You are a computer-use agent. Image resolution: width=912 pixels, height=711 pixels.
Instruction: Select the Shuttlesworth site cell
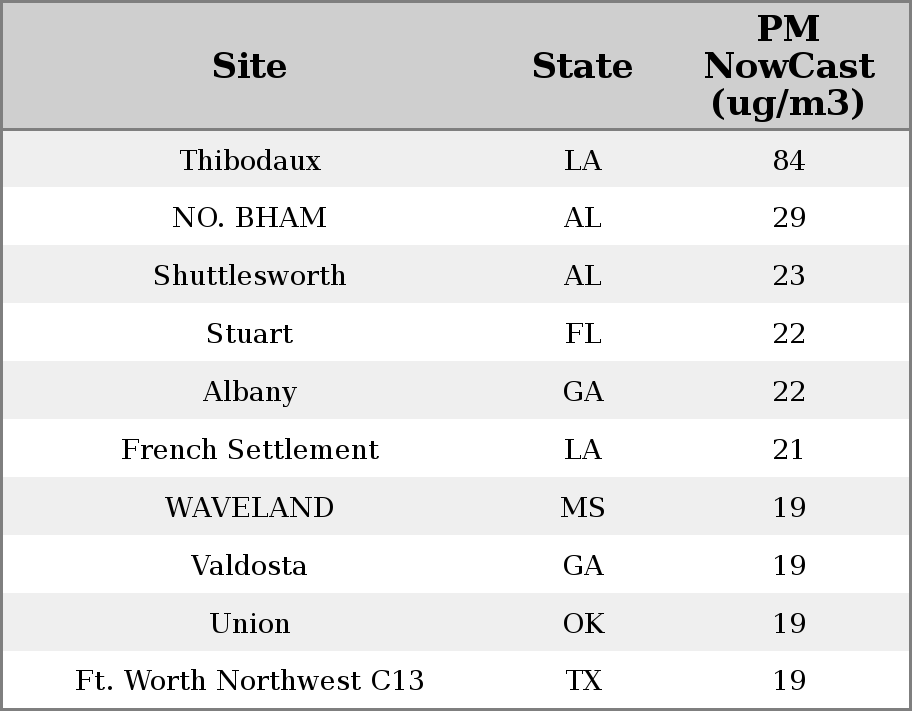[x=249, y=276]
